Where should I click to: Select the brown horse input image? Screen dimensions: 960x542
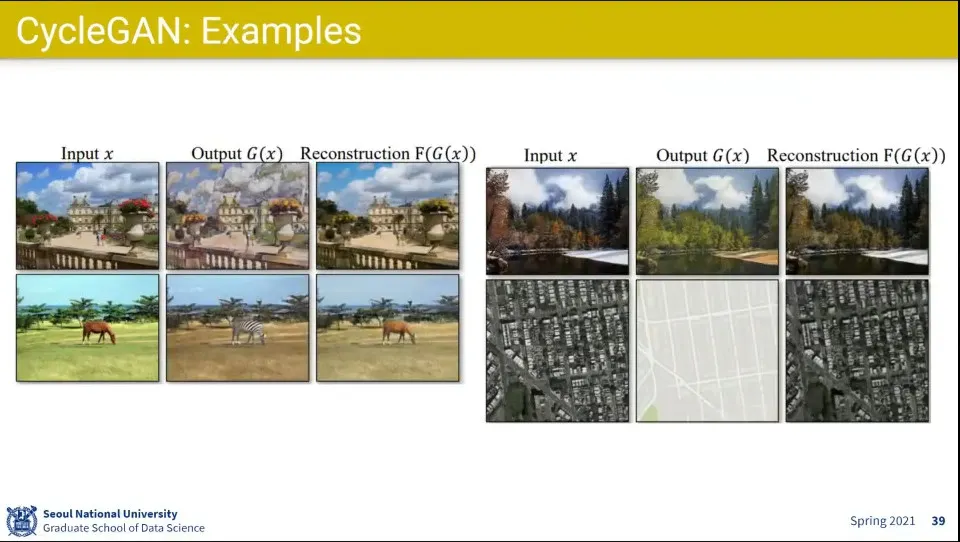pyautogui.click(x=88, y=328)
